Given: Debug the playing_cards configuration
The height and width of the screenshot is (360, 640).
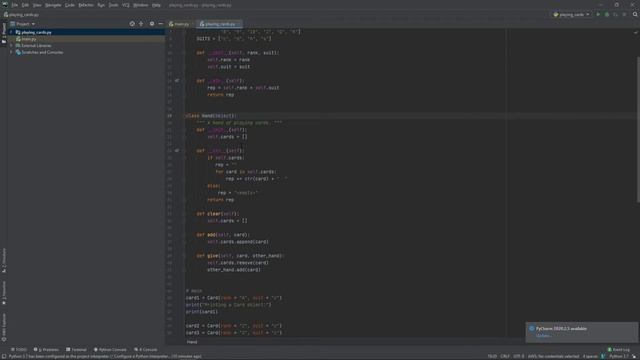Looking at the screenshot, I should click(x=607, y=15).
